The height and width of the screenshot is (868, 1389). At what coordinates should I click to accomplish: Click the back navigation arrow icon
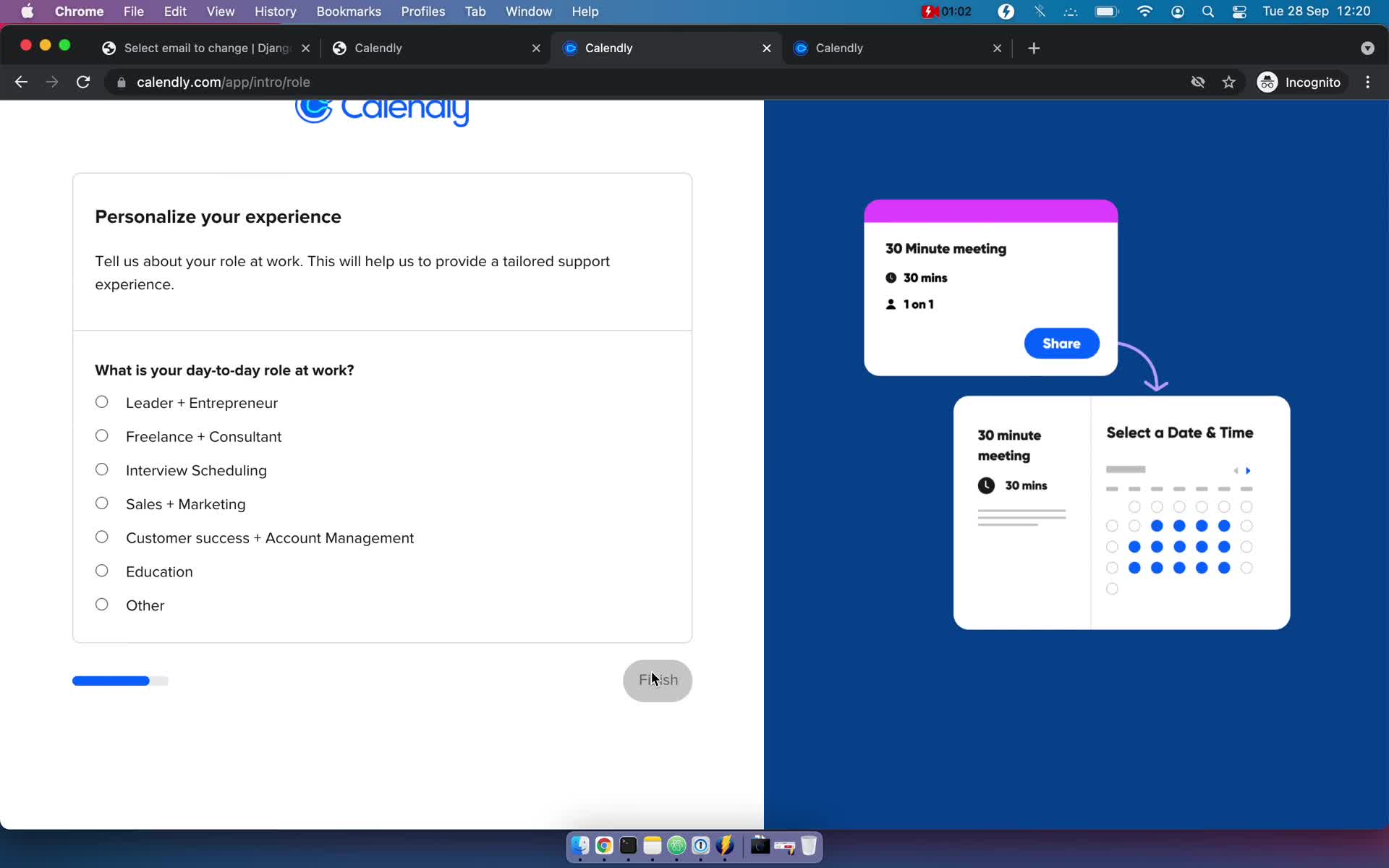point(20,82)
